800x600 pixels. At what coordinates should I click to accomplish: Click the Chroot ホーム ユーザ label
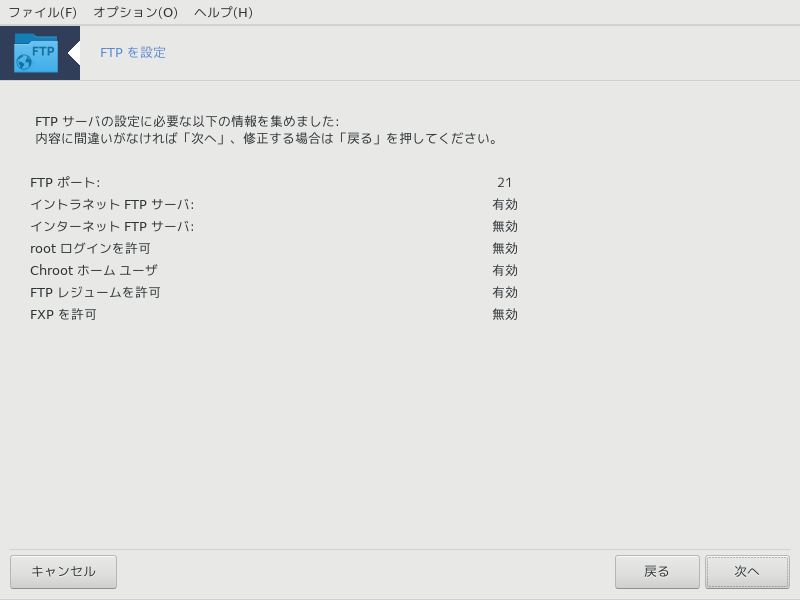tap(94, 270)
